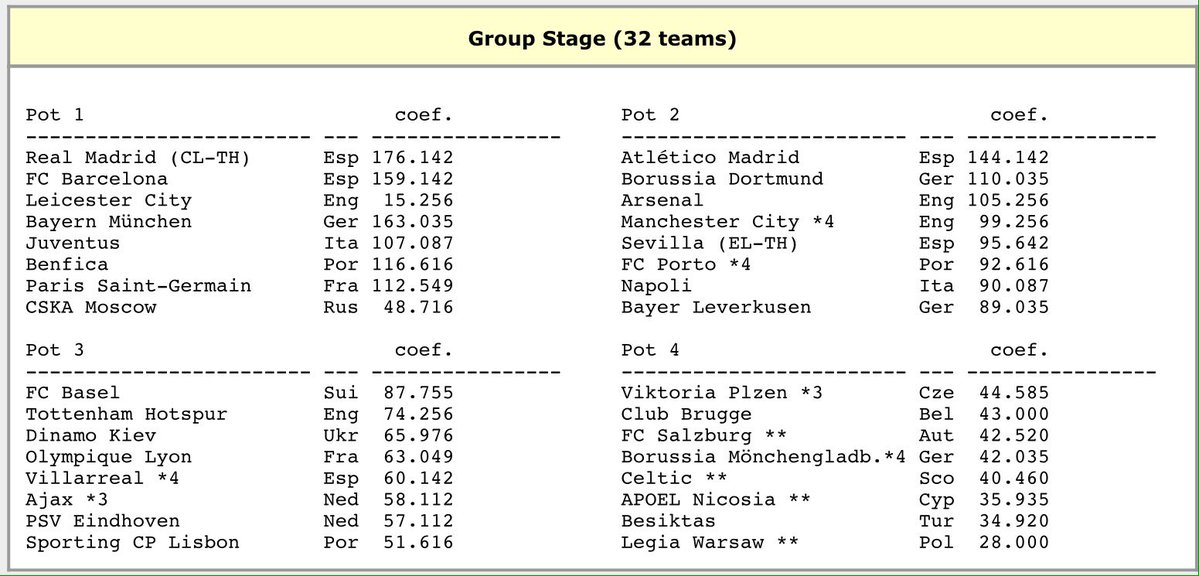Screen dimensions: 1199x576
Task: Select the Real Madrid (CL-TH) entry
Action: point(138,158)
